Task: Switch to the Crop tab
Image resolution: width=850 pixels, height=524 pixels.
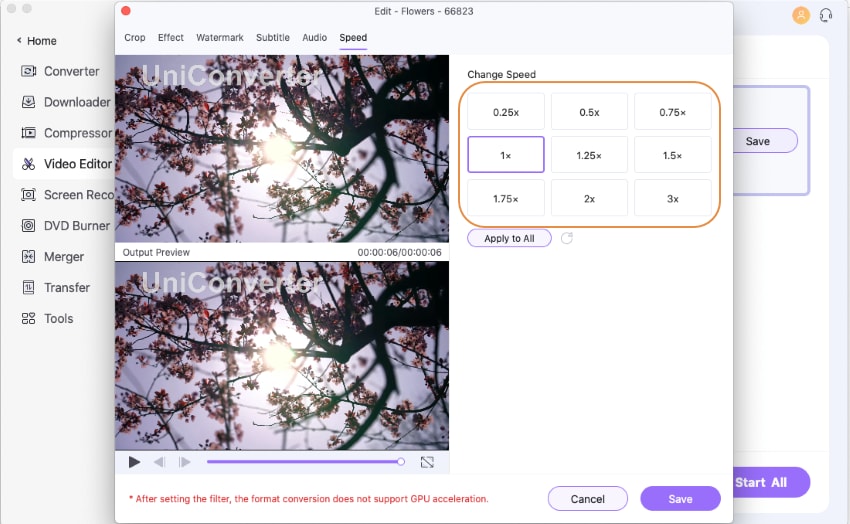Action: (x=134, y=37)
